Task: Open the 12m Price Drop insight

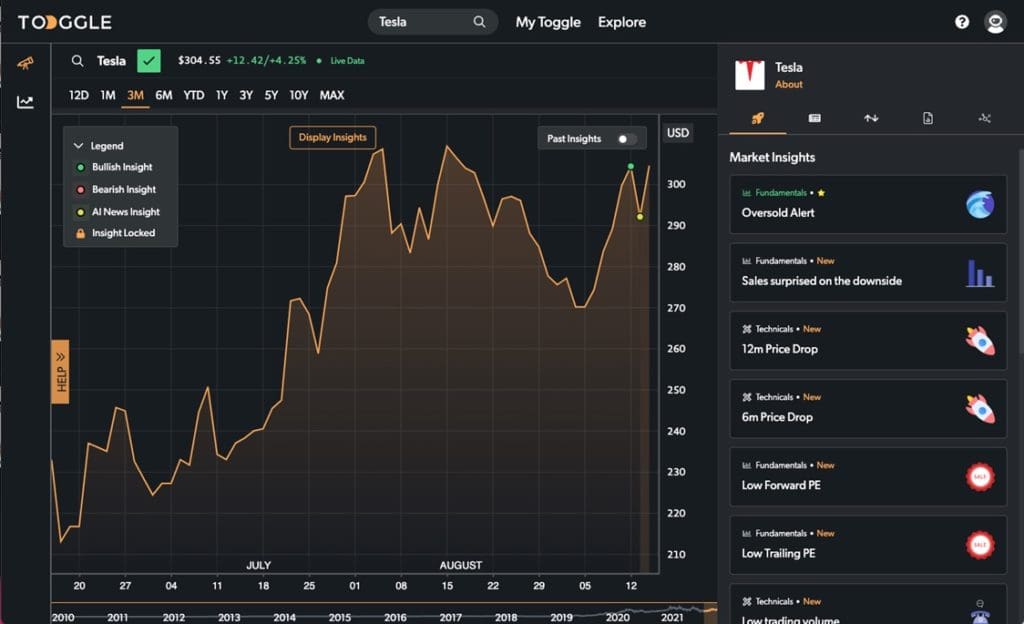Action: 868,341
